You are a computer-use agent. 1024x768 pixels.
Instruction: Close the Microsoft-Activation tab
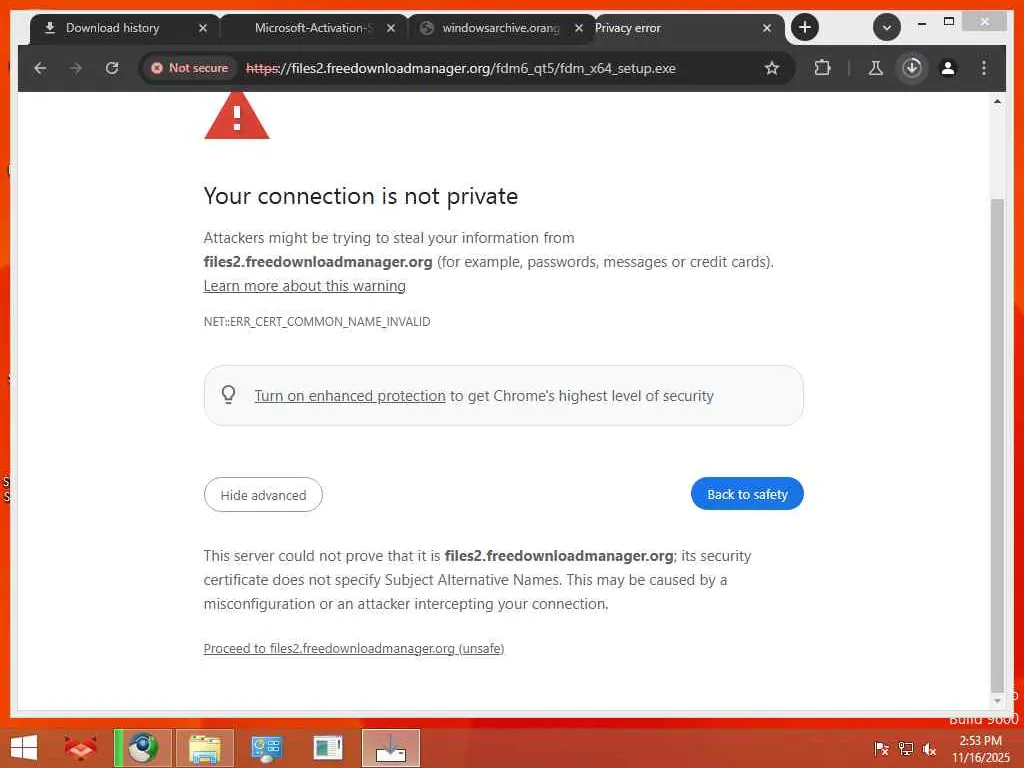click(391, 28)
